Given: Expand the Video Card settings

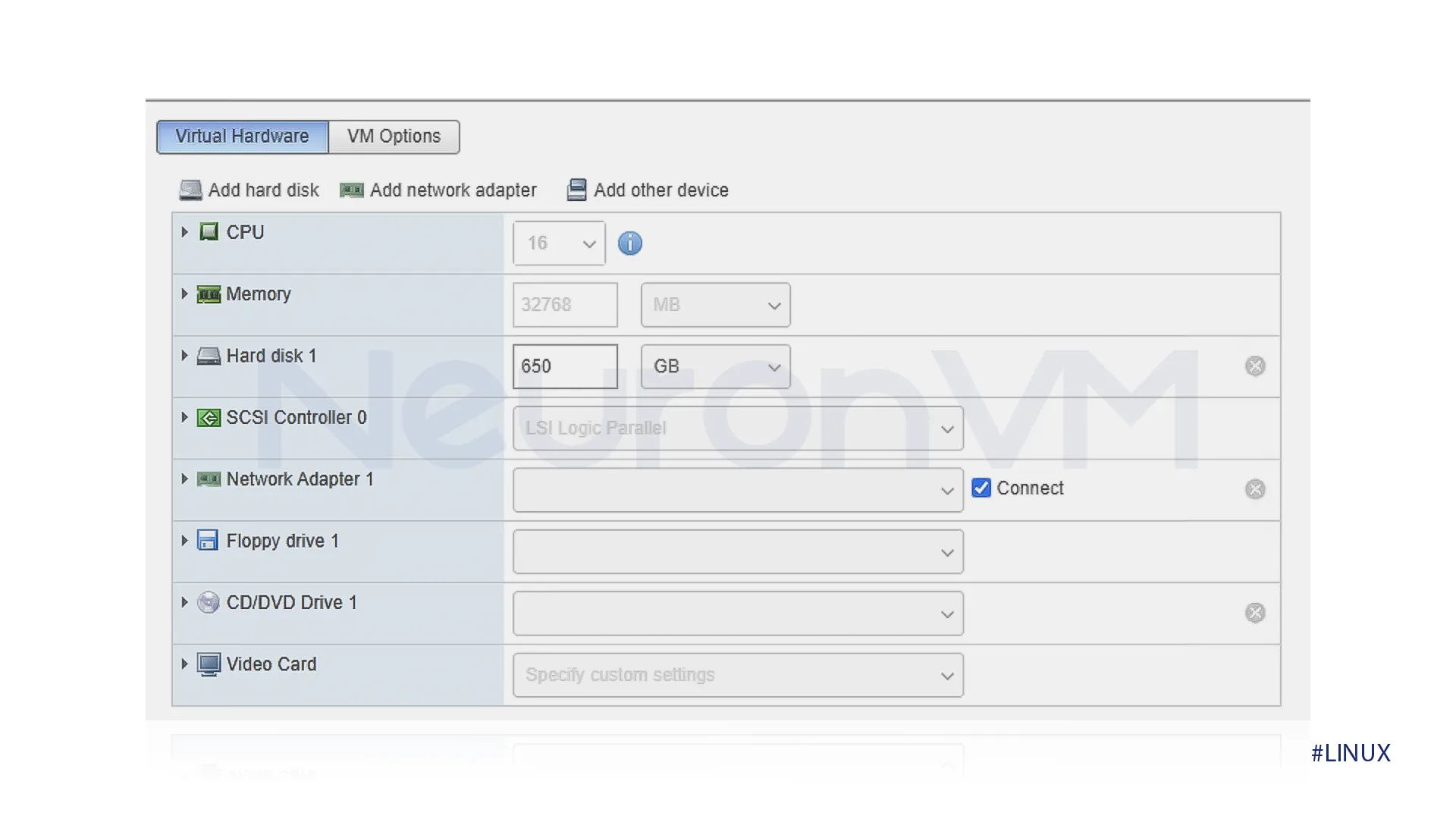Looking at the screenshot, I should pos(185,663).
